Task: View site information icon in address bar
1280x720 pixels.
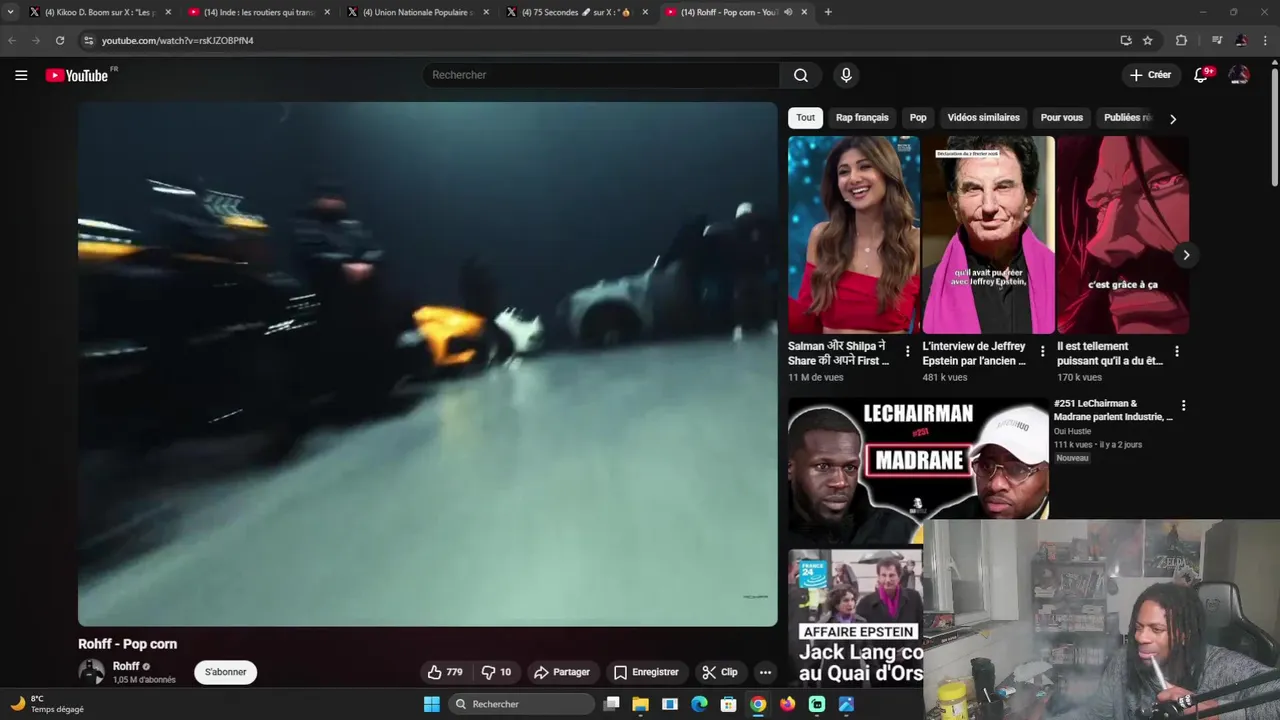Action: point(88,40)
